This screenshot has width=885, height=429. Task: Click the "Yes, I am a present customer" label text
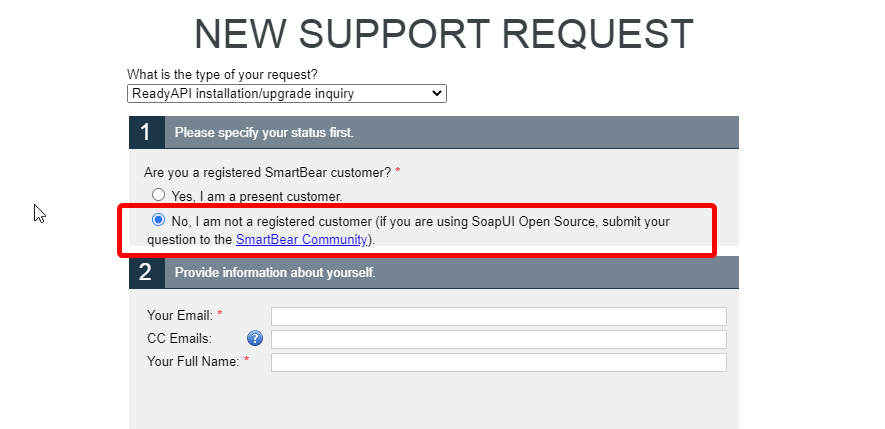click(257, 197)
